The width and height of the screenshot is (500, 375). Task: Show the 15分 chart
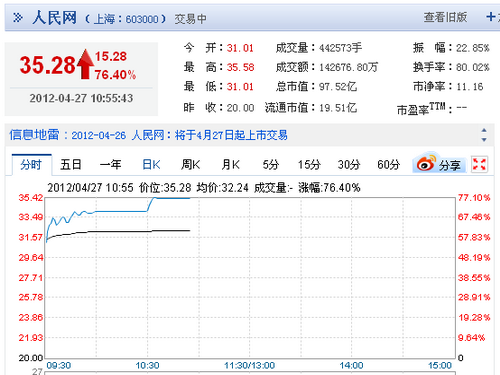[x=309, y=165]
